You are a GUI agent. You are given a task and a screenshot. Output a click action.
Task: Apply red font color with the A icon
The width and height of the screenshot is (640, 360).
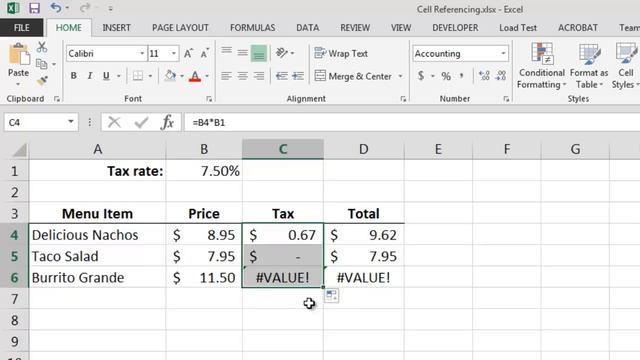pyautogui.click(x=195, y=76)
